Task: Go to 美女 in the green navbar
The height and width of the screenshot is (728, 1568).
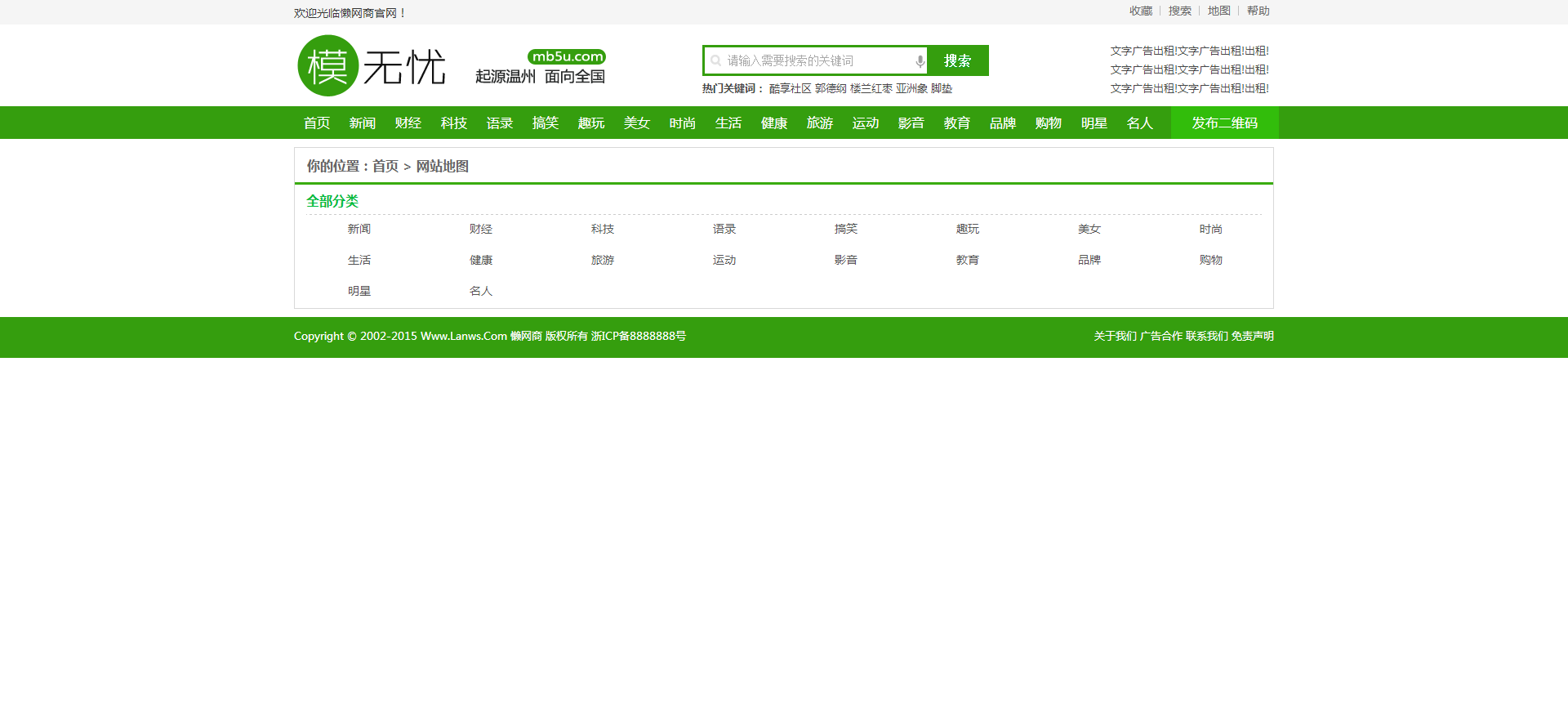Action: click(637, 123)
